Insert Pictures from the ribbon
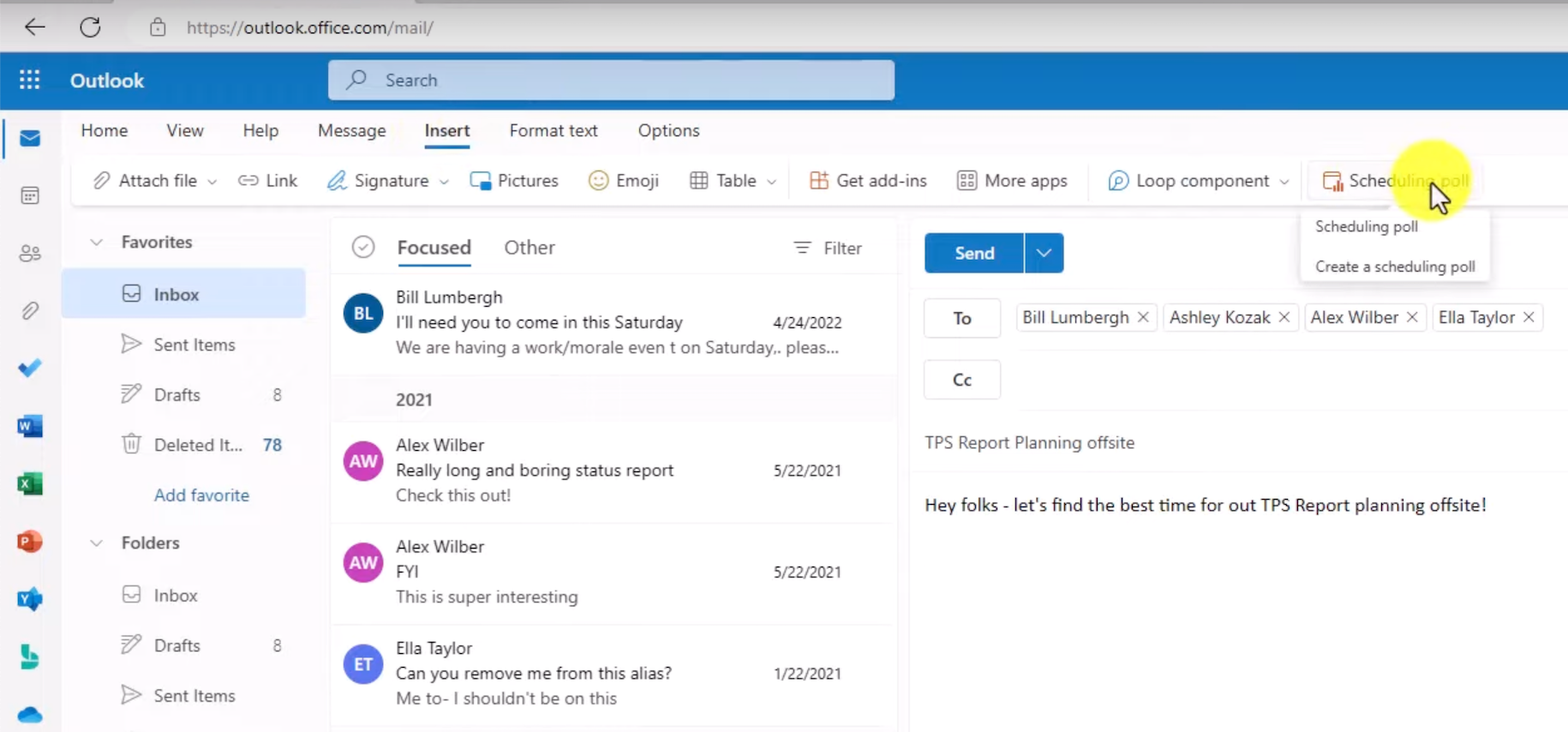 pyautogui.click(x=514, y=180)
